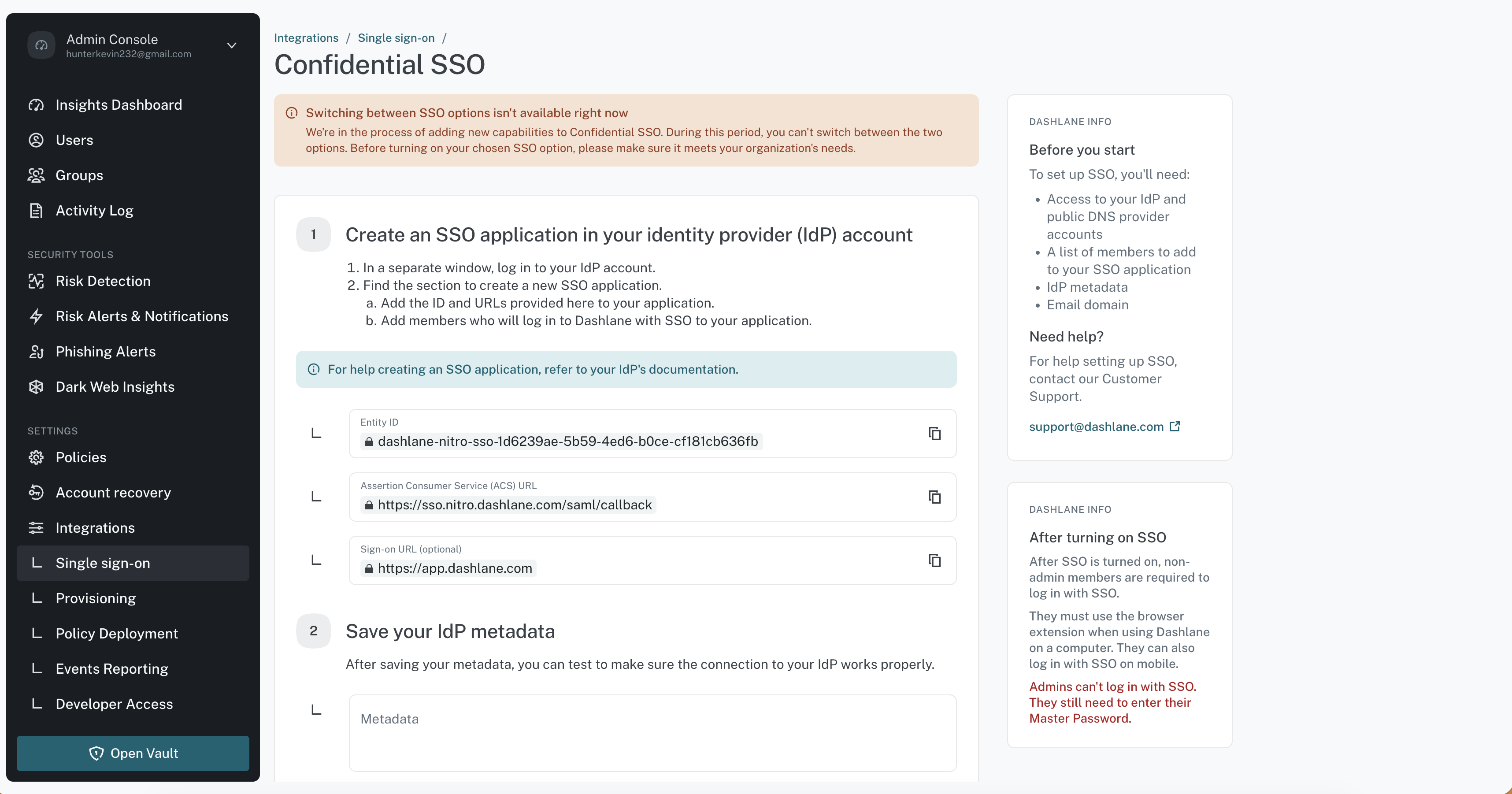Click the 'Confidential SSO' page title
Screen dimensions: 1512x794
tap(379, 65)
